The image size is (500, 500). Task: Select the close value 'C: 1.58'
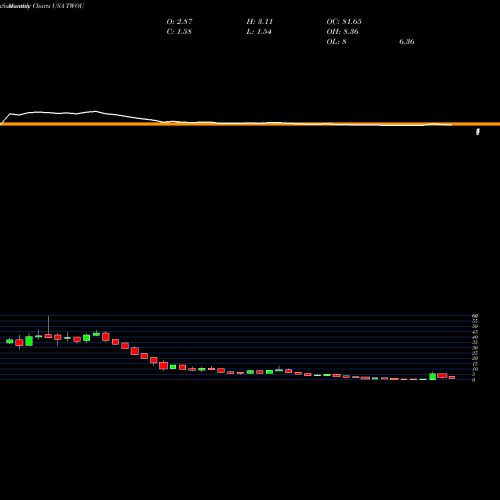(x=179, y=32)
